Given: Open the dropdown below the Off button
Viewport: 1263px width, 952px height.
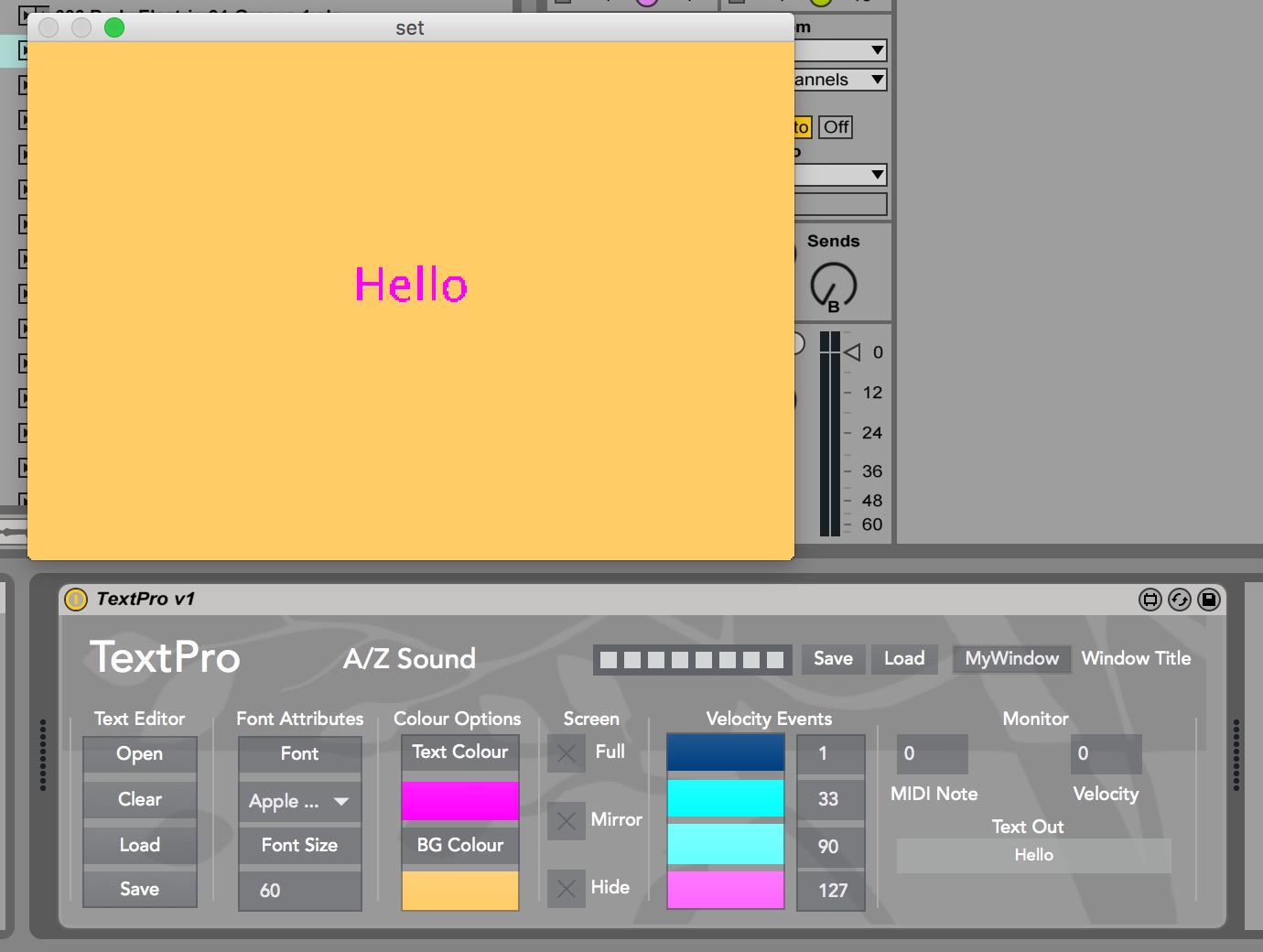Looking at the screenshot, I should (x=840, y=174).
